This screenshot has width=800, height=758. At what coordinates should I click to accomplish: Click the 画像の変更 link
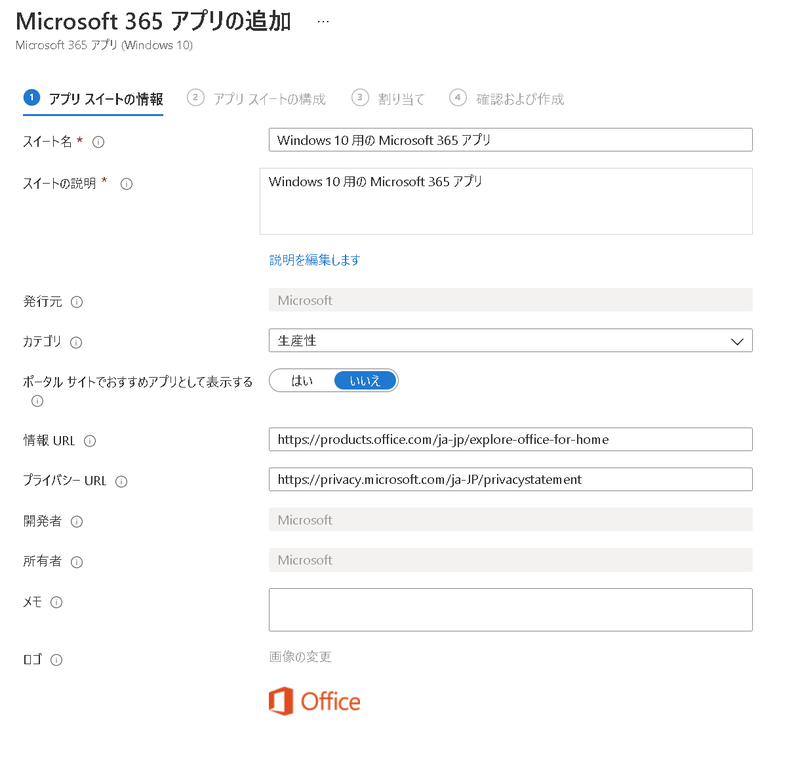tap(300, 656)
